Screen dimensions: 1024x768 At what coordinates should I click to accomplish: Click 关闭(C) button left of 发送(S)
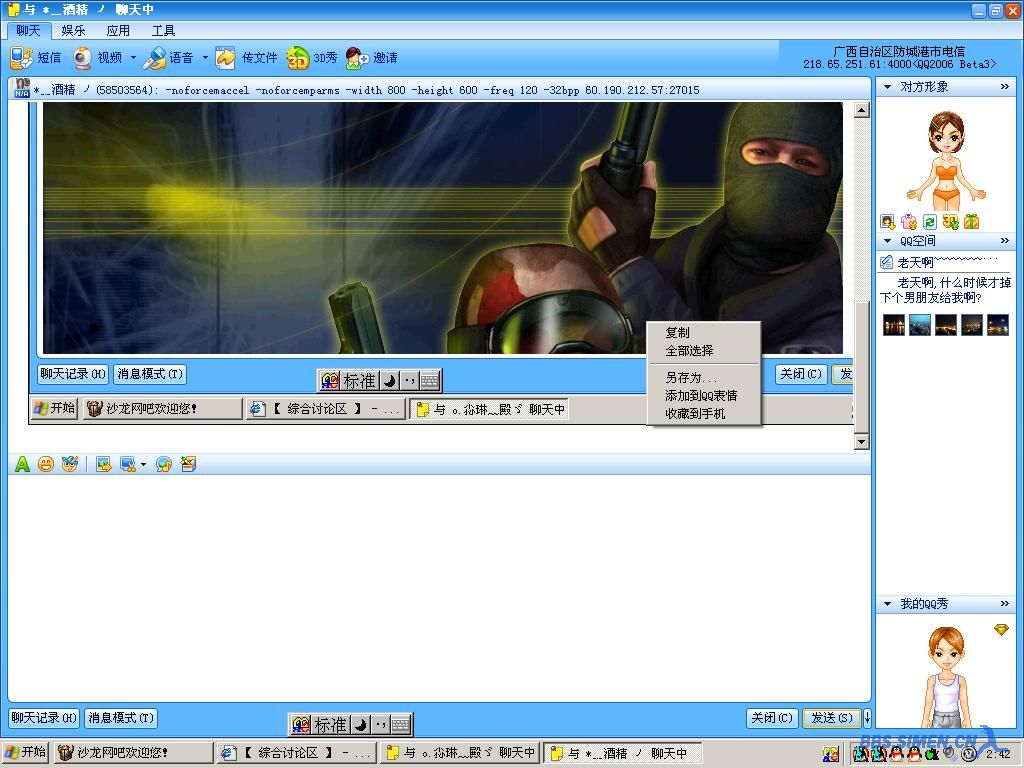click(x=772, y=718)
